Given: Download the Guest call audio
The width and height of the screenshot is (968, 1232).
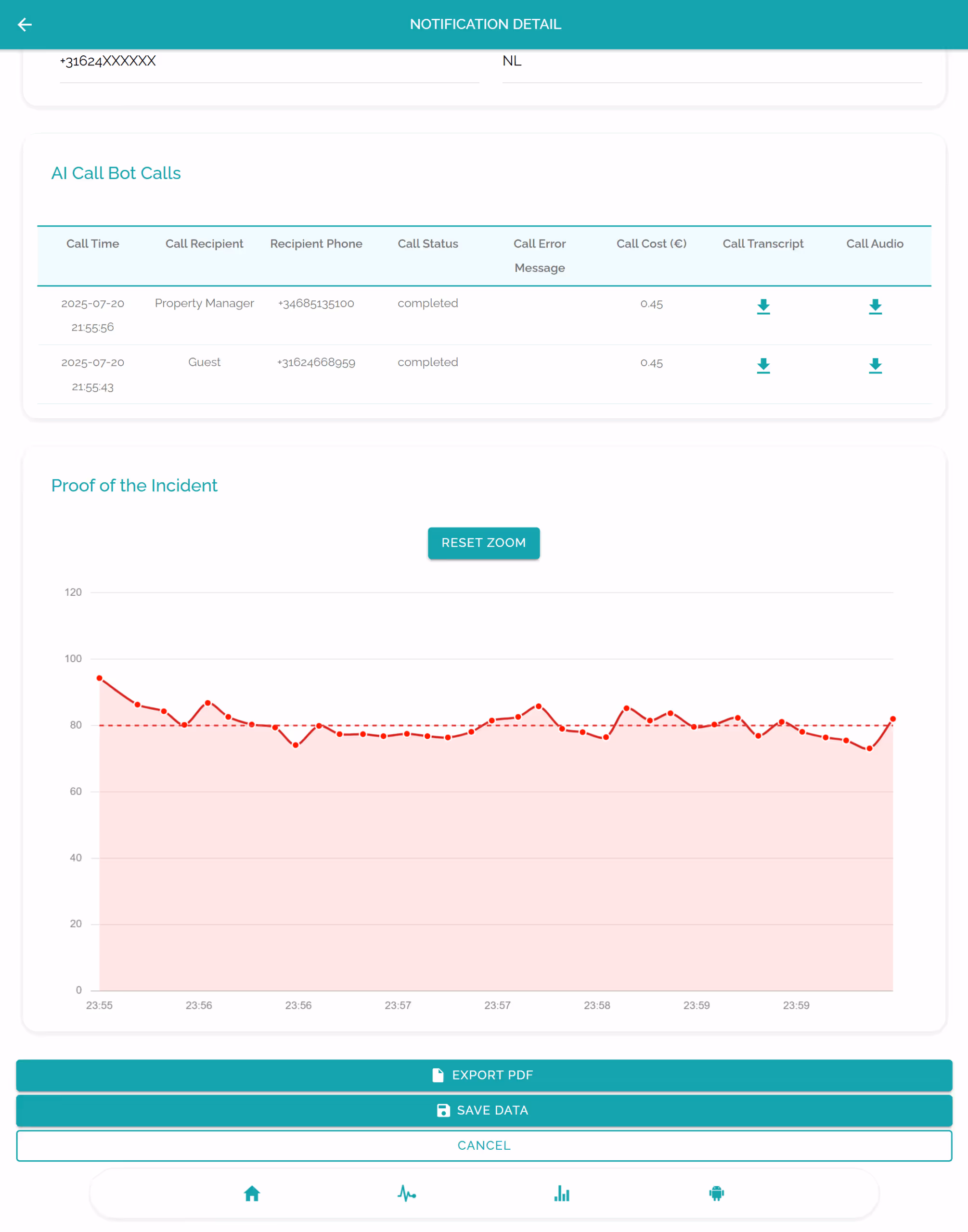Looking at the screenshot, I should tap(875, 366).
